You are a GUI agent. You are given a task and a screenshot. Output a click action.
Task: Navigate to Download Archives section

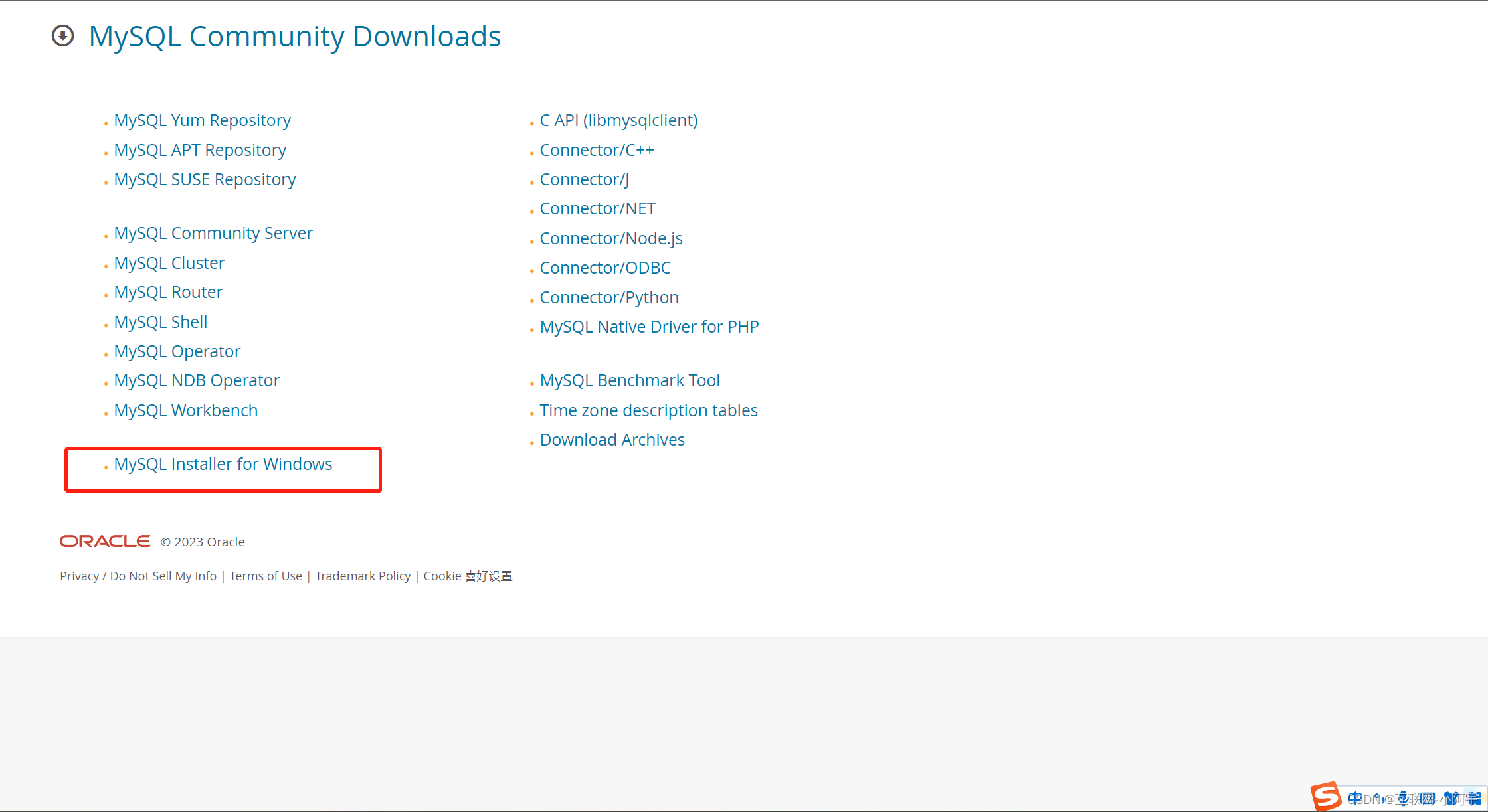tap(612, 439)
